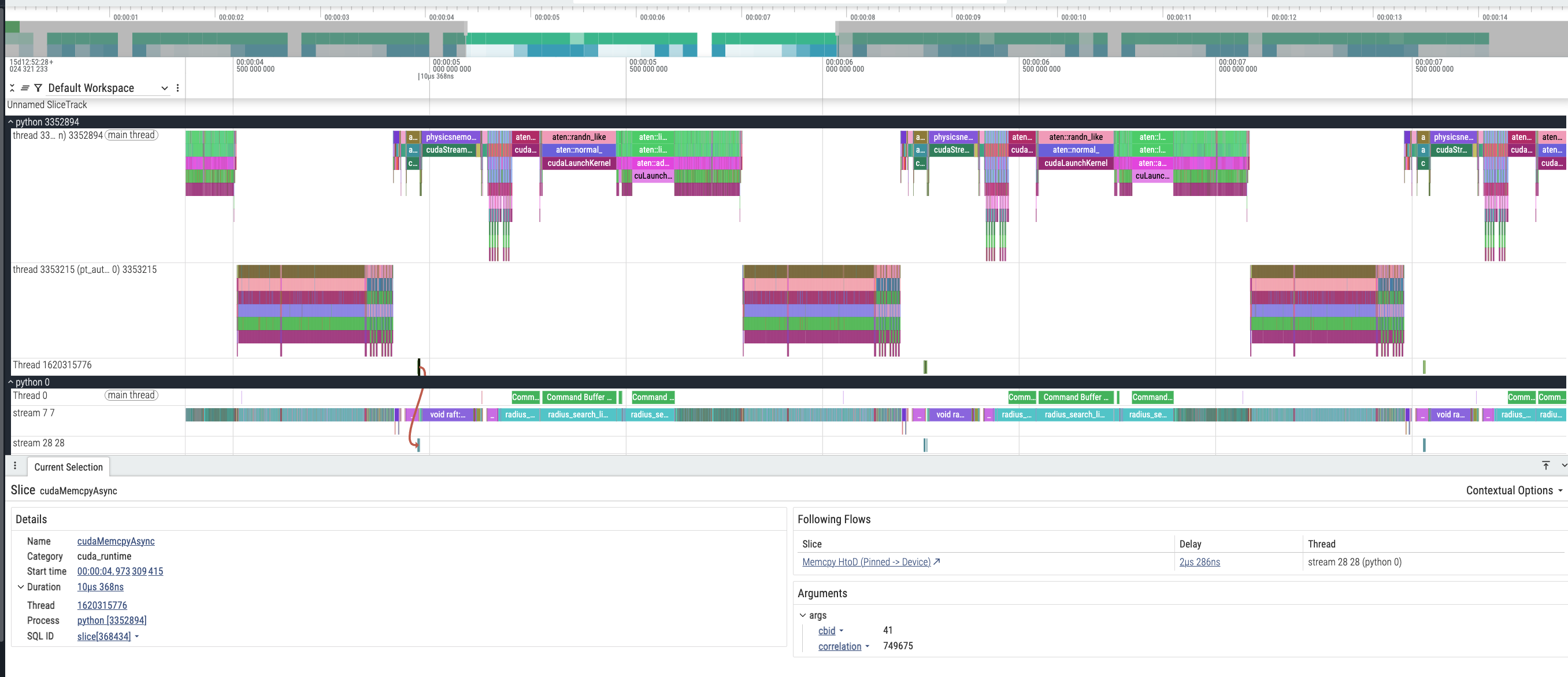1568x677 pixels.
Task: Click the collapse all tracks icon
Action: [x=12, y=88]
